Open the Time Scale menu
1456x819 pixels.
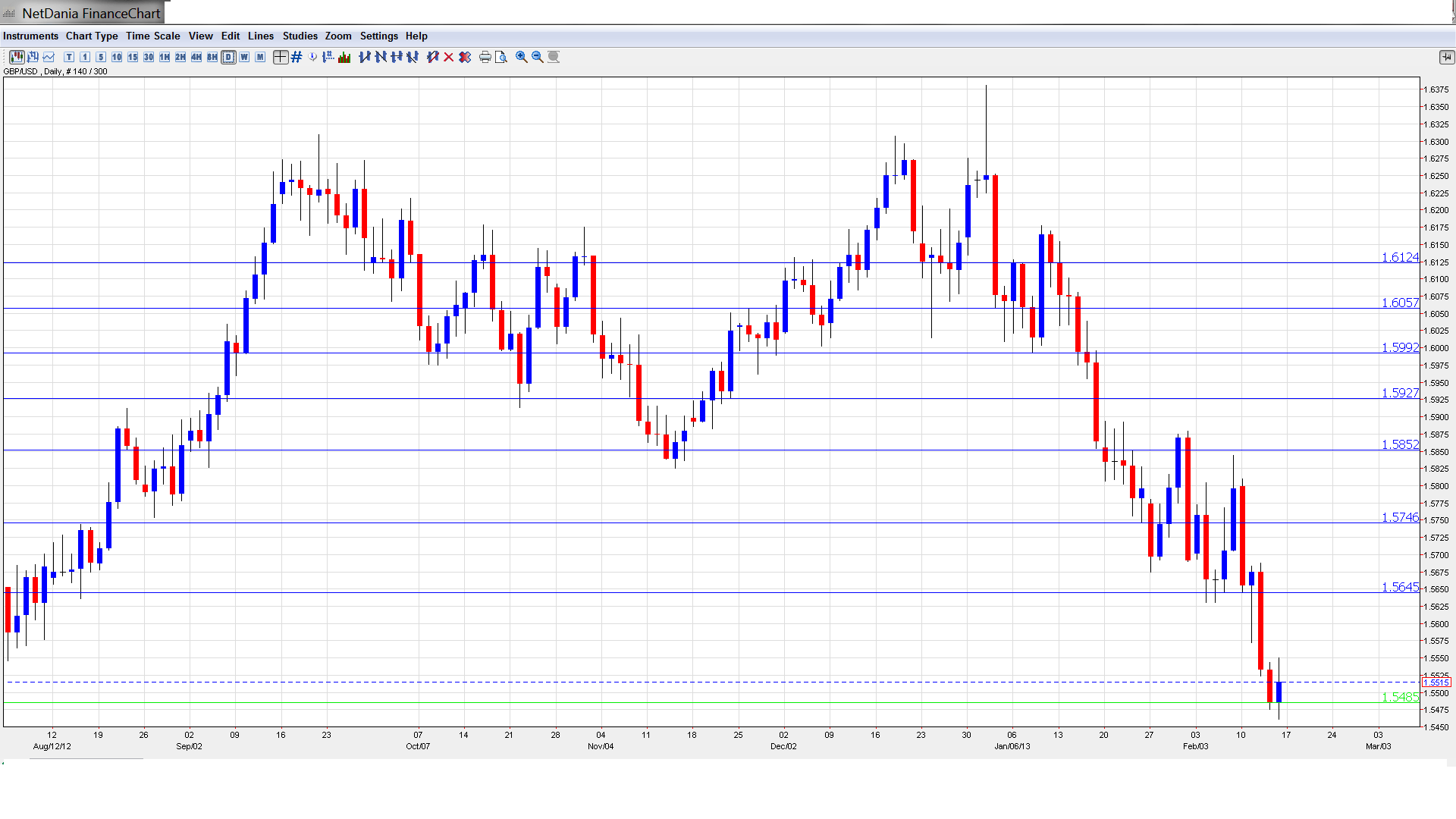tap(152, 36)
